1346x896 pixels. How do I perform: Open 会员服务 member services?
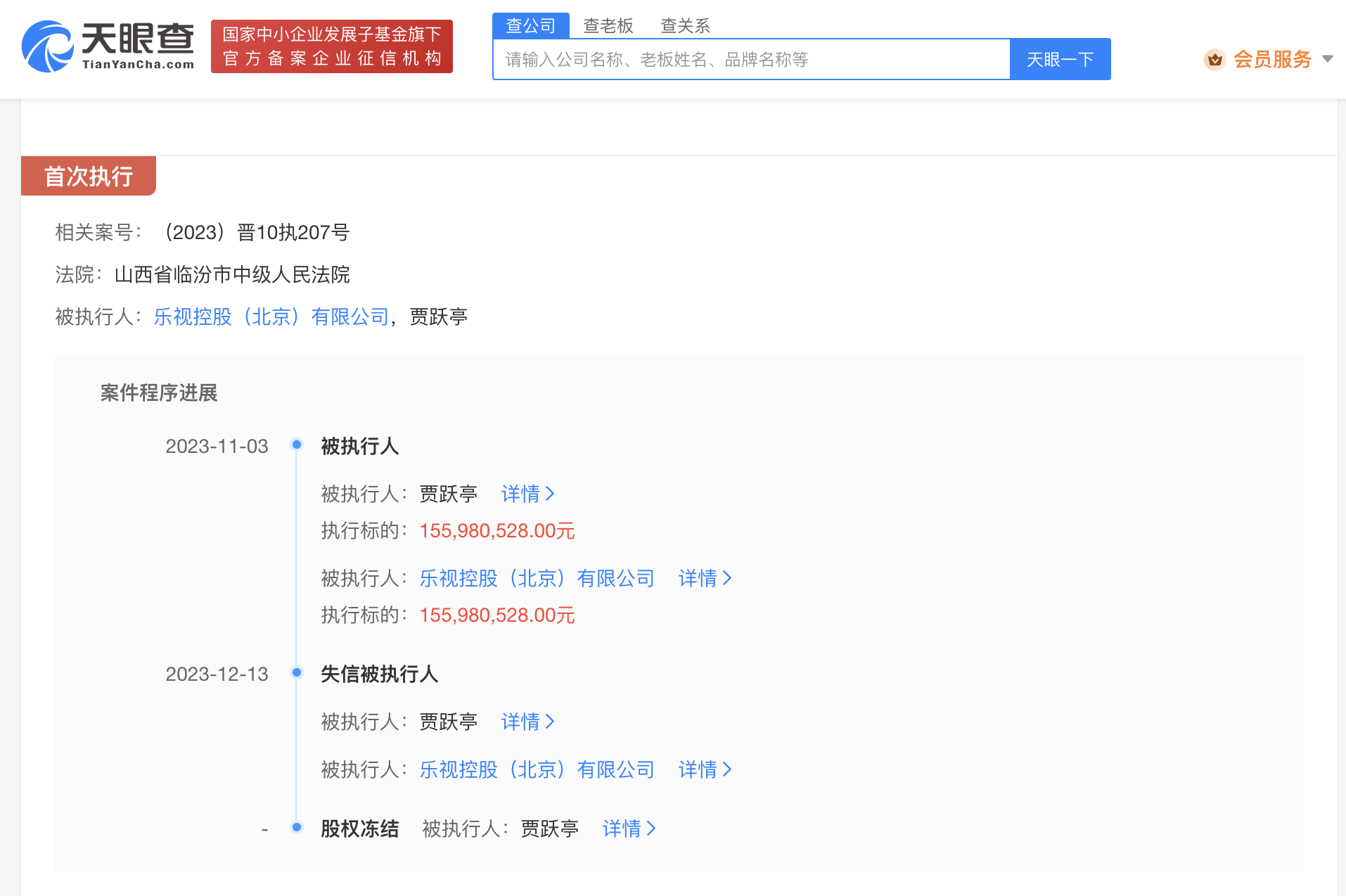click(1272, 60)
